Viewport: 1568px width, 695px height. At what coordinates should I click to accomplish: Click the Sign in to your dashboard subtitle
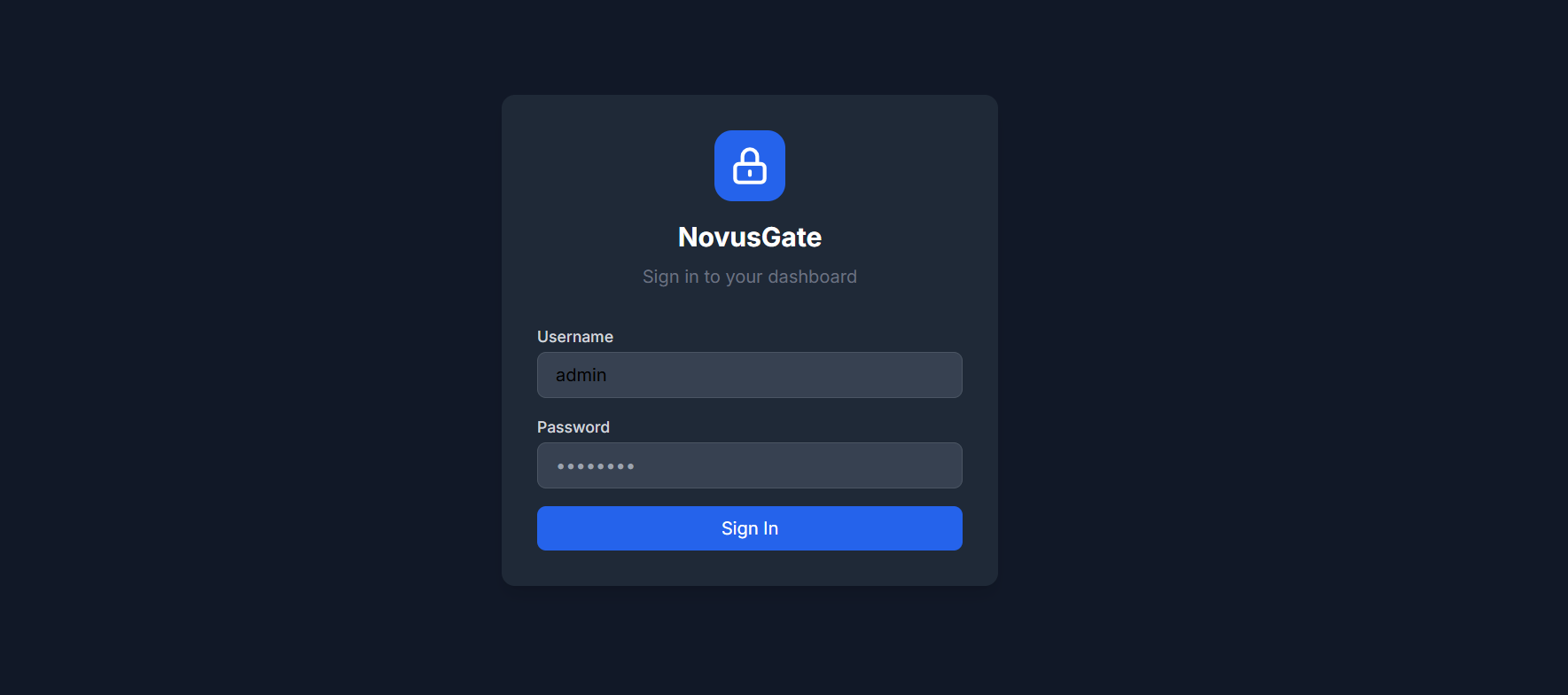point(749,276)
